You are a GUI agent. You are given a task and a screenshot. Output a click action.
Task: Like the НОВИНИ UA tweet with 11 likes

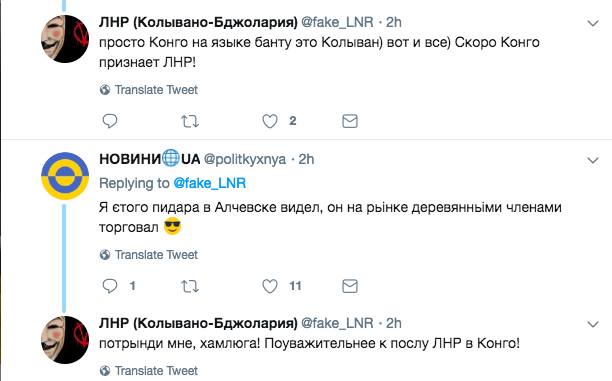point(270,286)
